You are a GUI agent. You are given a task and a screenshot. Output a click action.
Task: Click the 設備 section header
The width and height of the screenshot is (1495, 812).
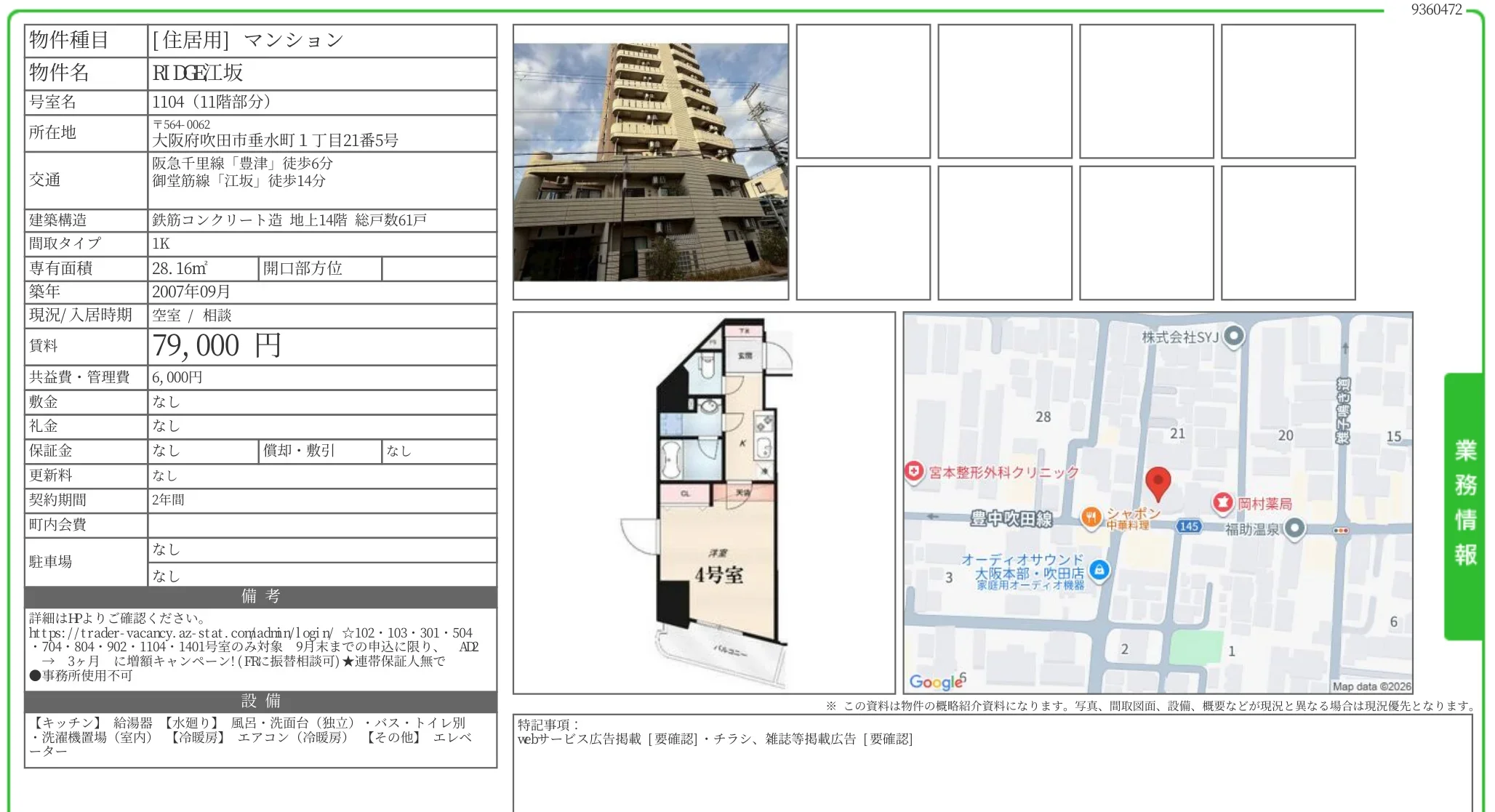coord(261,702)
